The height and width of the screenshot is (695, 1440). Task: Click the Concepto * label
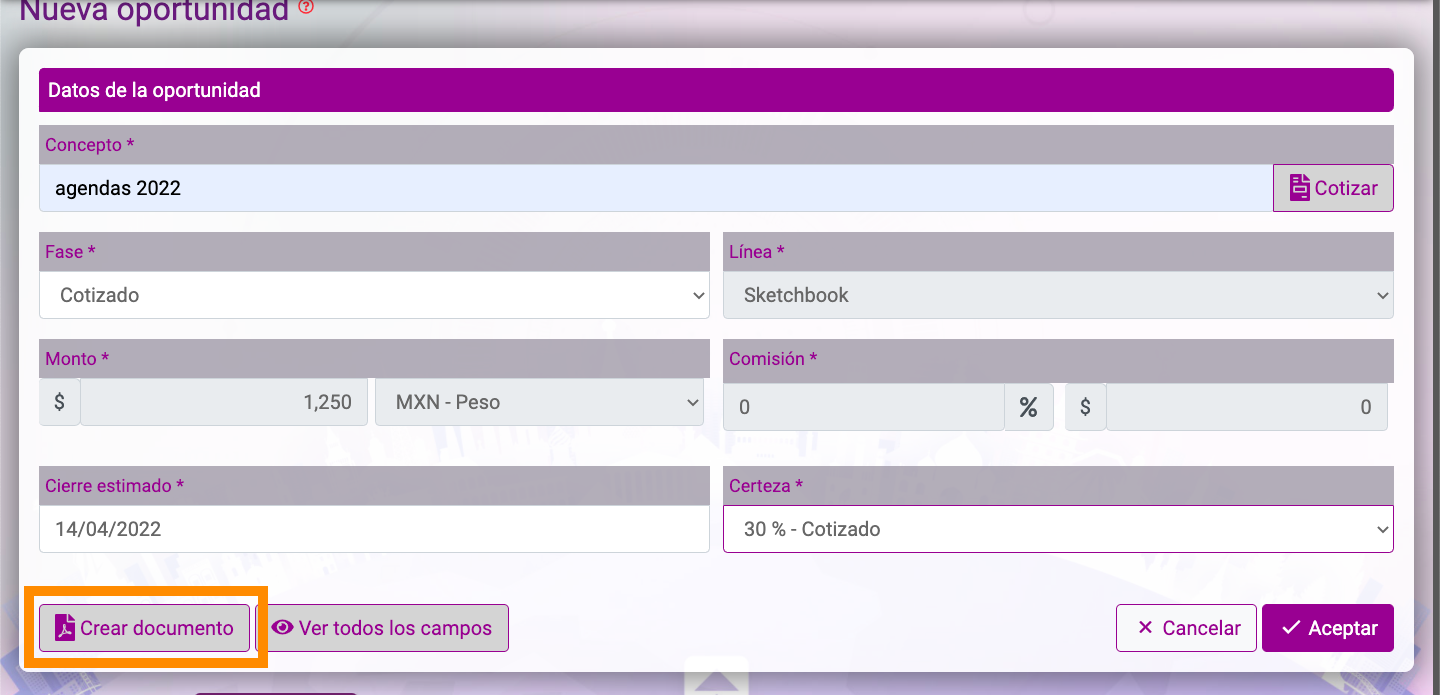pos(90,145)
